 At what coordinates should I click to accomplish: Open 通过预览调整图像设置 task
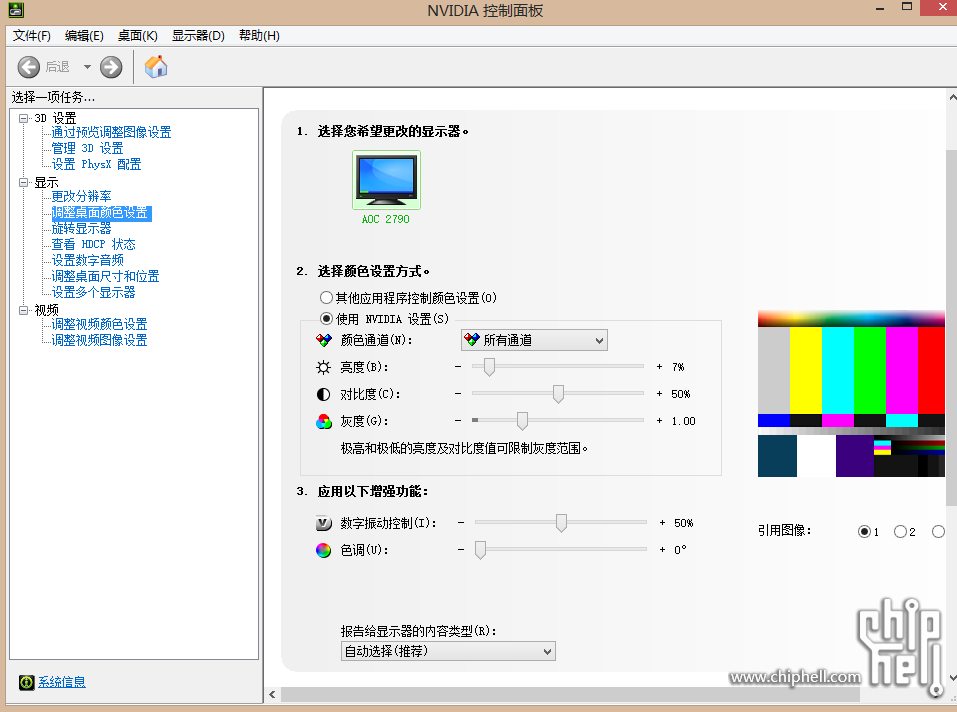click(111, 132)
